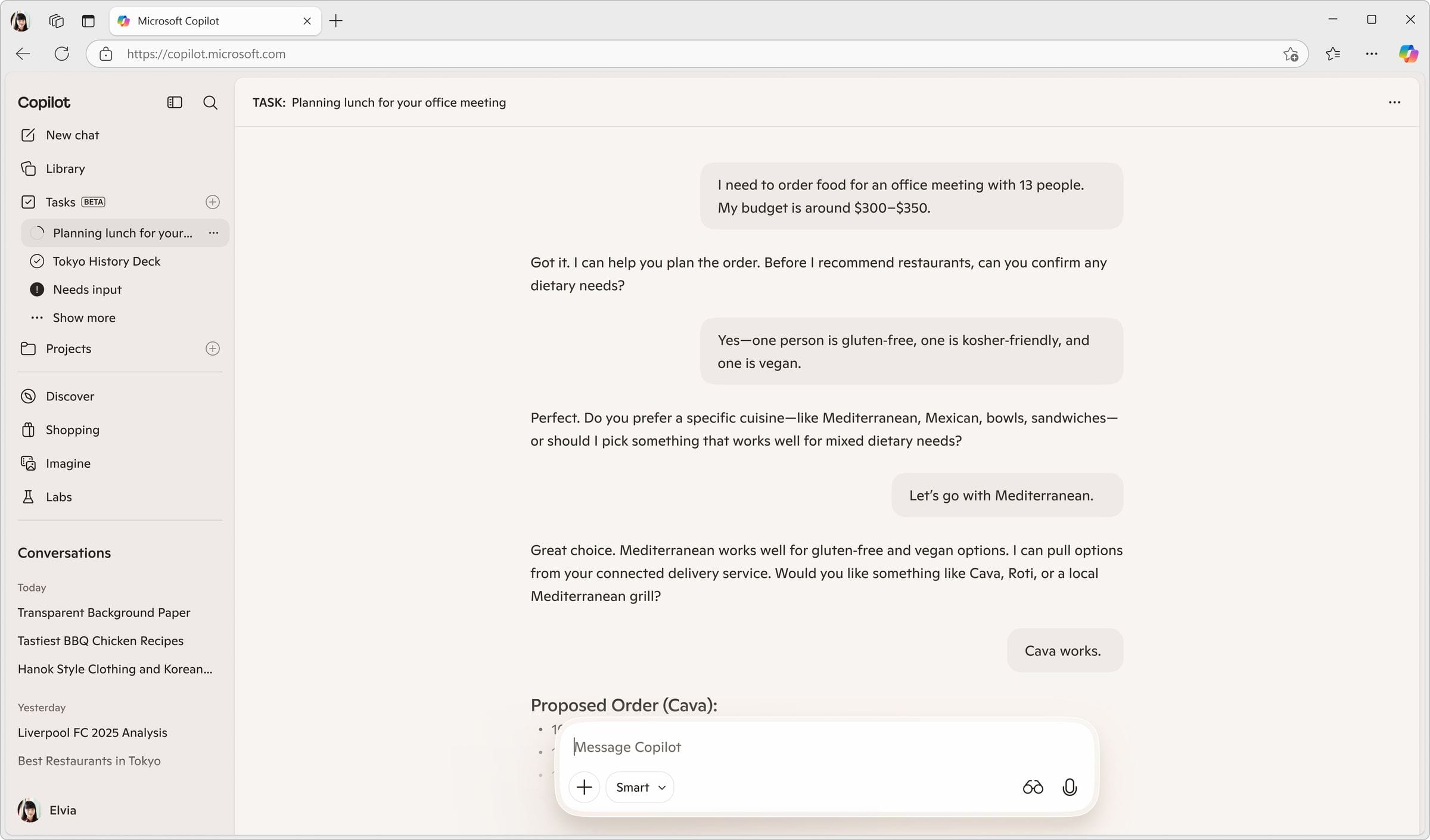
Task: Open the Needs input task
Action: click(x=87, y=290)
